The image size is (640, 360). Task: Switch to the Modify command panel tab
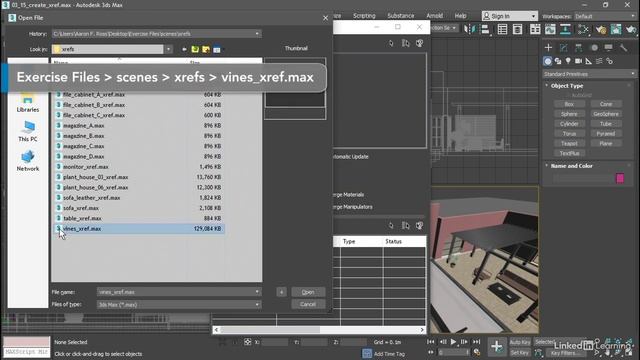pos(564,48)
